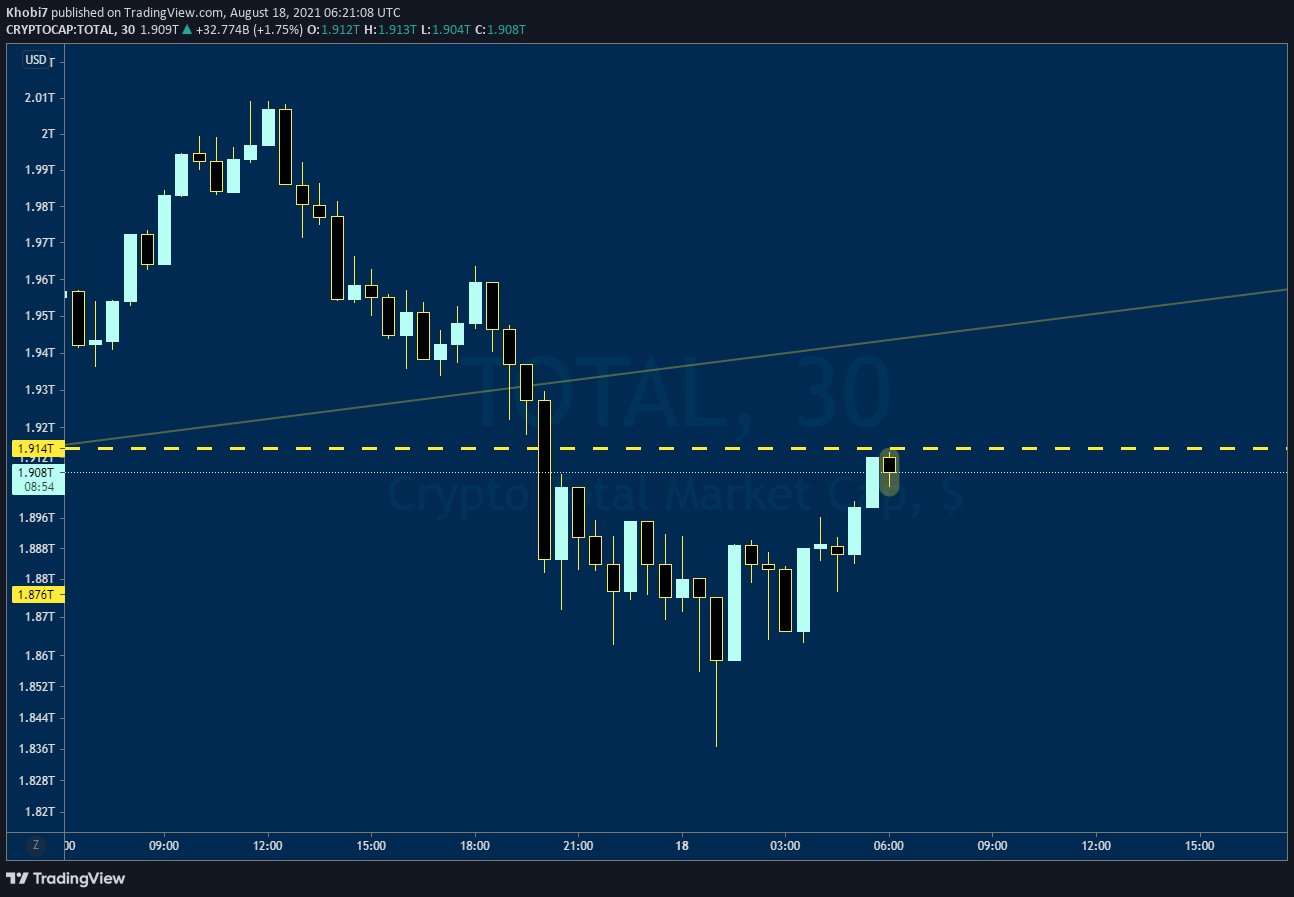The height and width of the screenshot is (897, 1294).
Task: Click the low value 1.904T
Action: [450, 30]
